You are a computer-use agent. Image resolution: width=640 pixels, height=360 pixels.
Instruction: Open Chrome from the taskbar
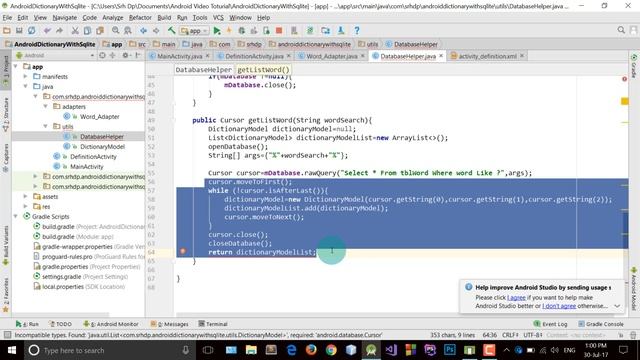click(x=331, y=350)
